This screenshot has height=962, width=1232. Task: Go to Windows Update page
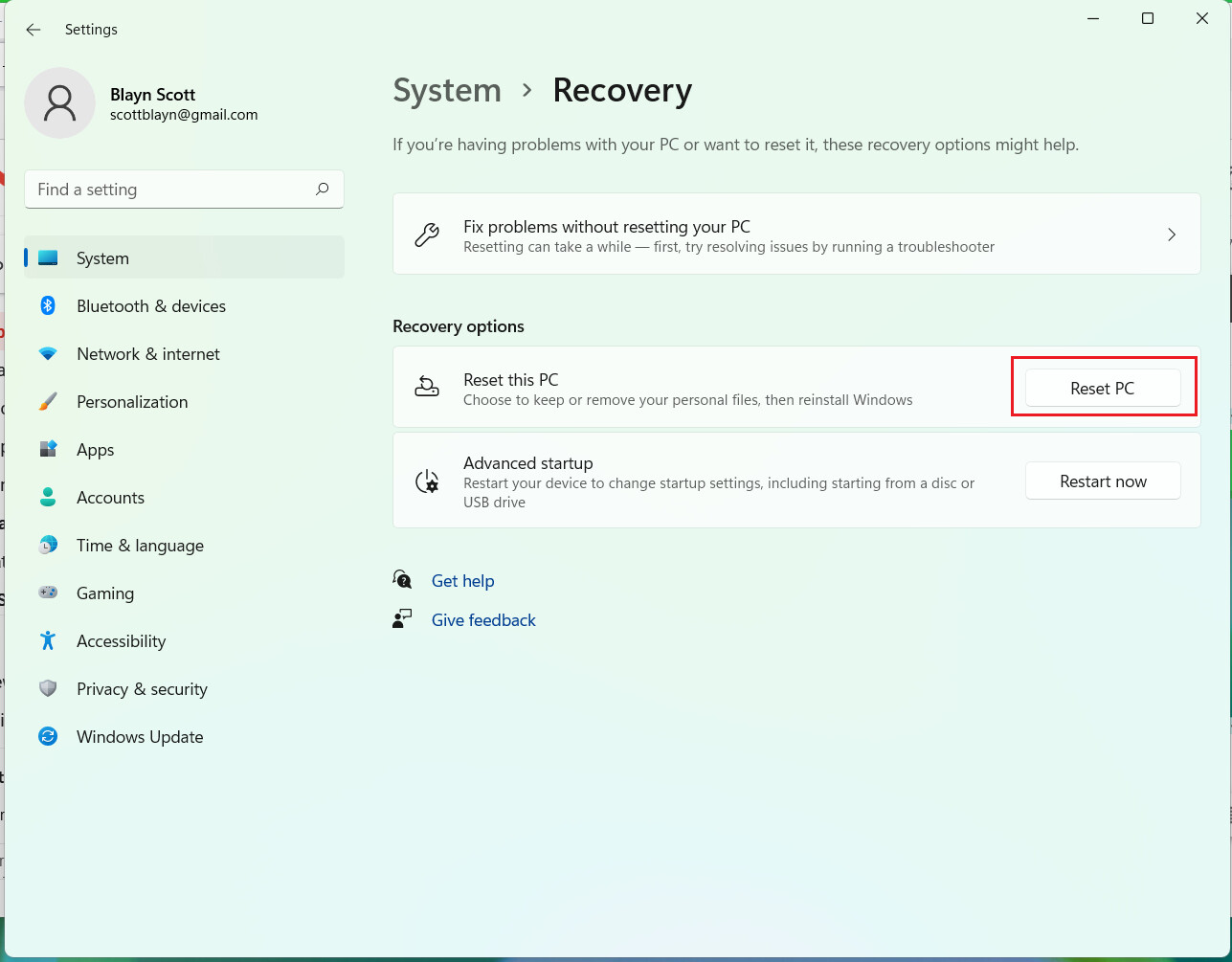tap(184, 736)
